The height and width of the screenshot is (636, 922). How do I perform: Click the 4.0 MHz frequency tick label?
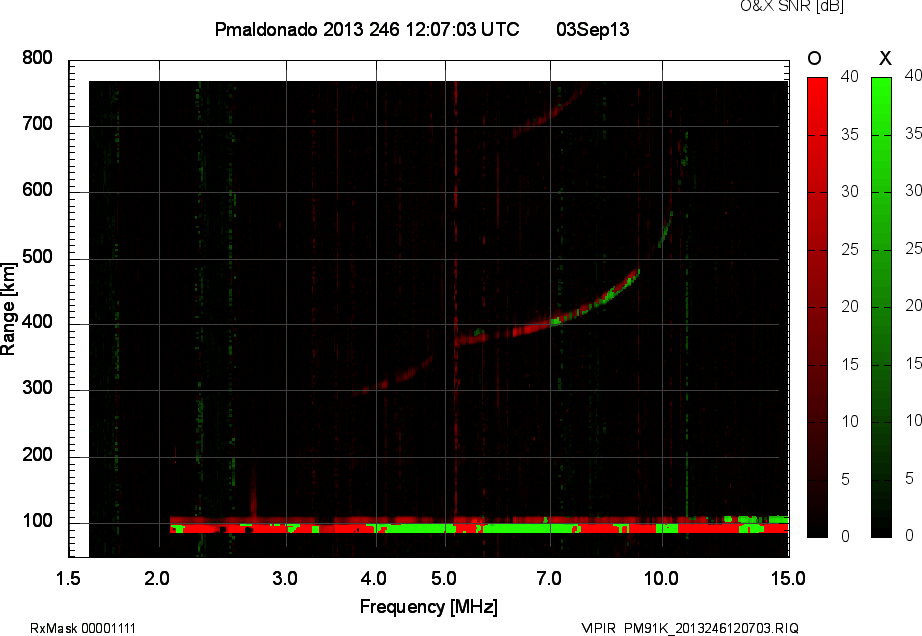(x=373, y=579)
